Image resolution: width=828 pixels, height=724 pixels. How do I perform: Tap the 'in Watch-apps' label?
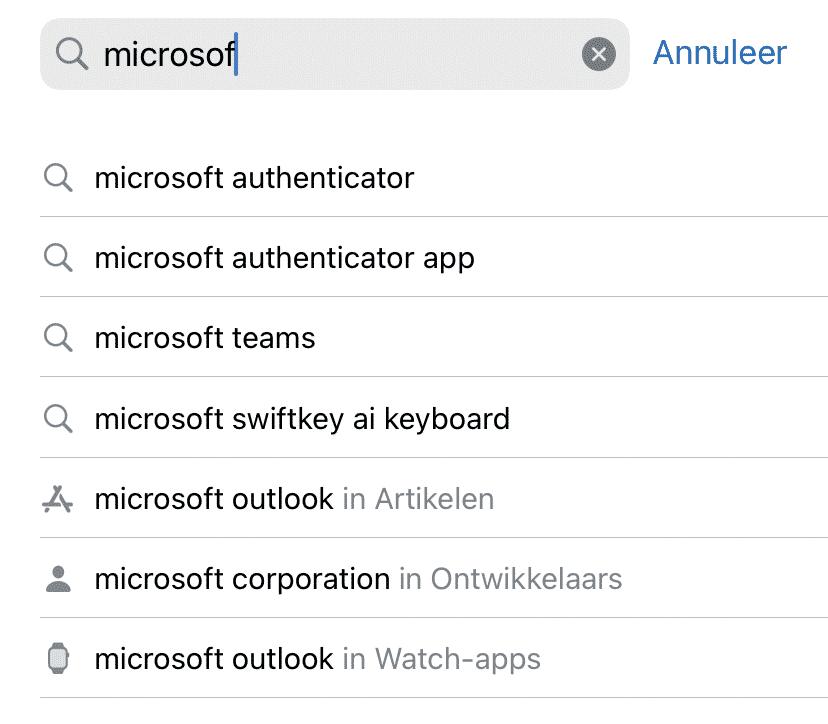click(x=441, y=659)
